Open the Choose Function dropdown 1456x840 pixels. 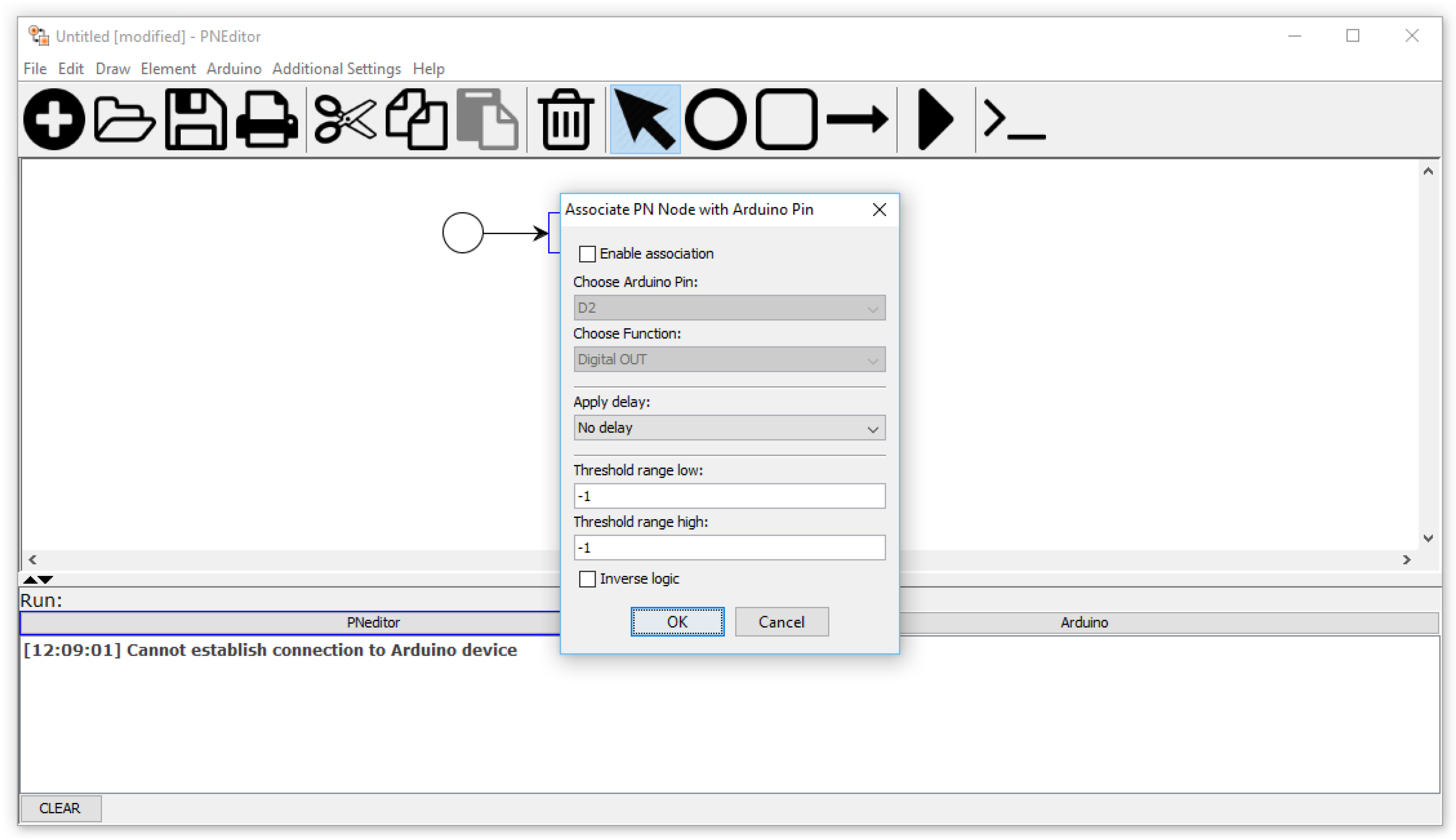pos(729,359)
